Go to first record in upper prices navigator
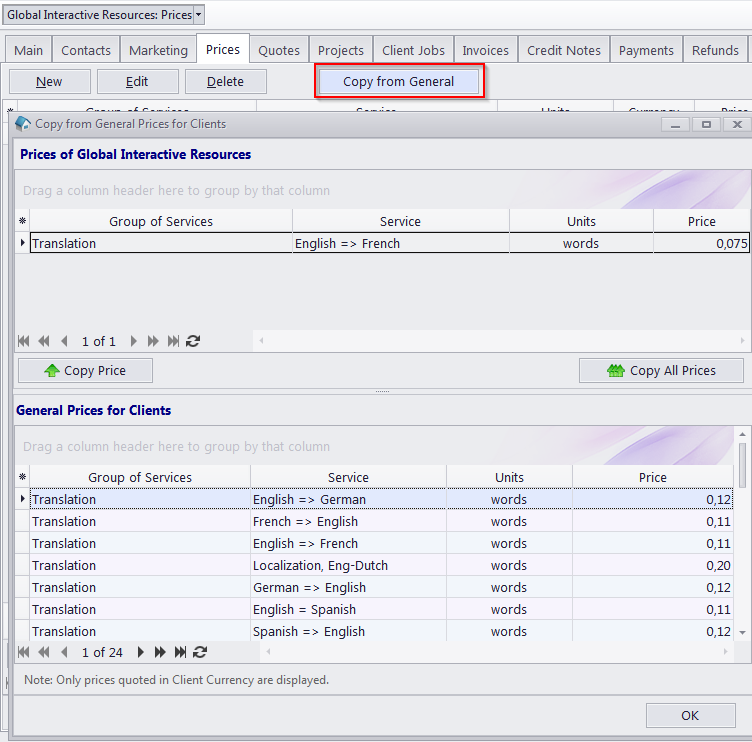752x742 pixels. click(24, 341)
